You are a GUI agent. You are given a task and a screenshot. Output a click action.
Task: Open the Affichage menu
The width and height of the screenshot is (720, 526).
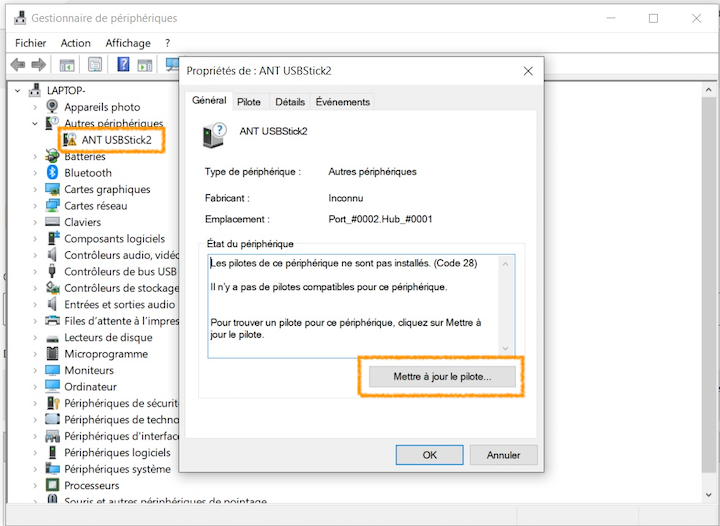[128, 43]
